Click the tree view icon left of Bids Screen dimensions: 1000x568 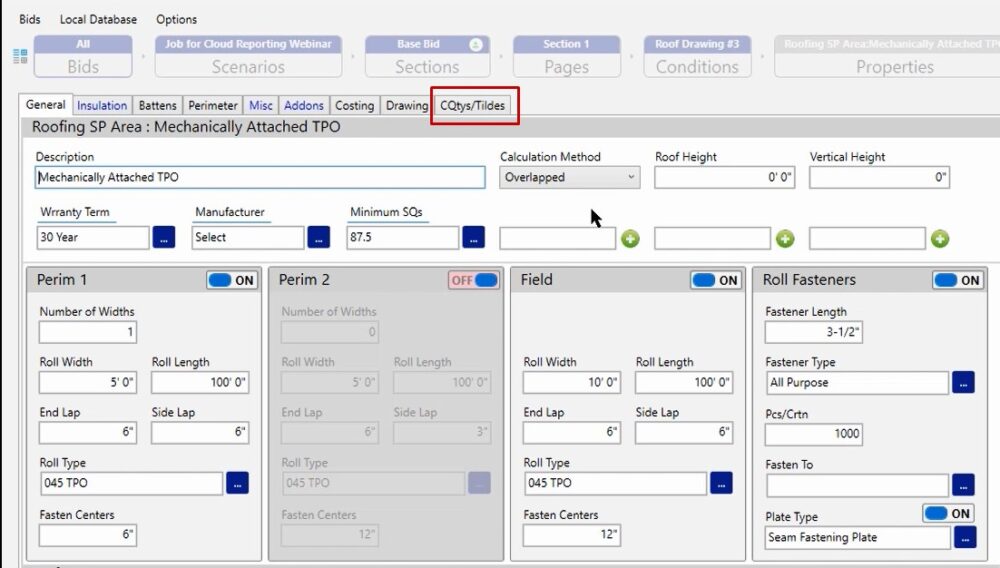20,57
